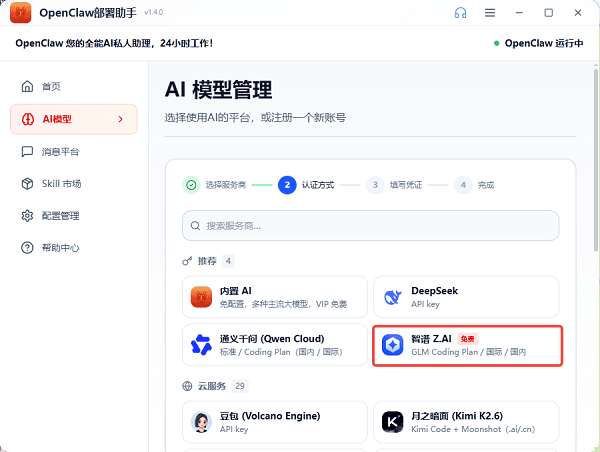Click the AI 模型管理 heading

point(218,90)
